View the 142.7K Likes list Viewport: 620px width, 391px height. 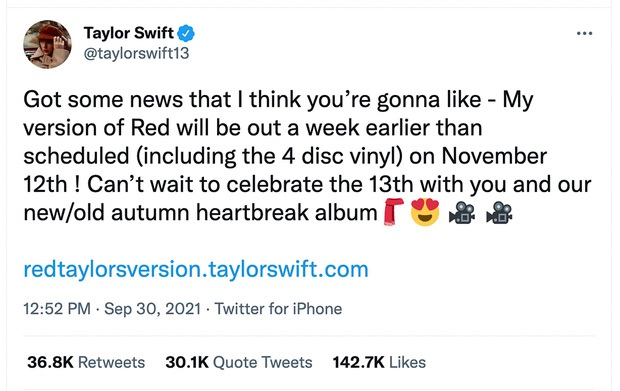pyautogui.click(x=379, y=362)
